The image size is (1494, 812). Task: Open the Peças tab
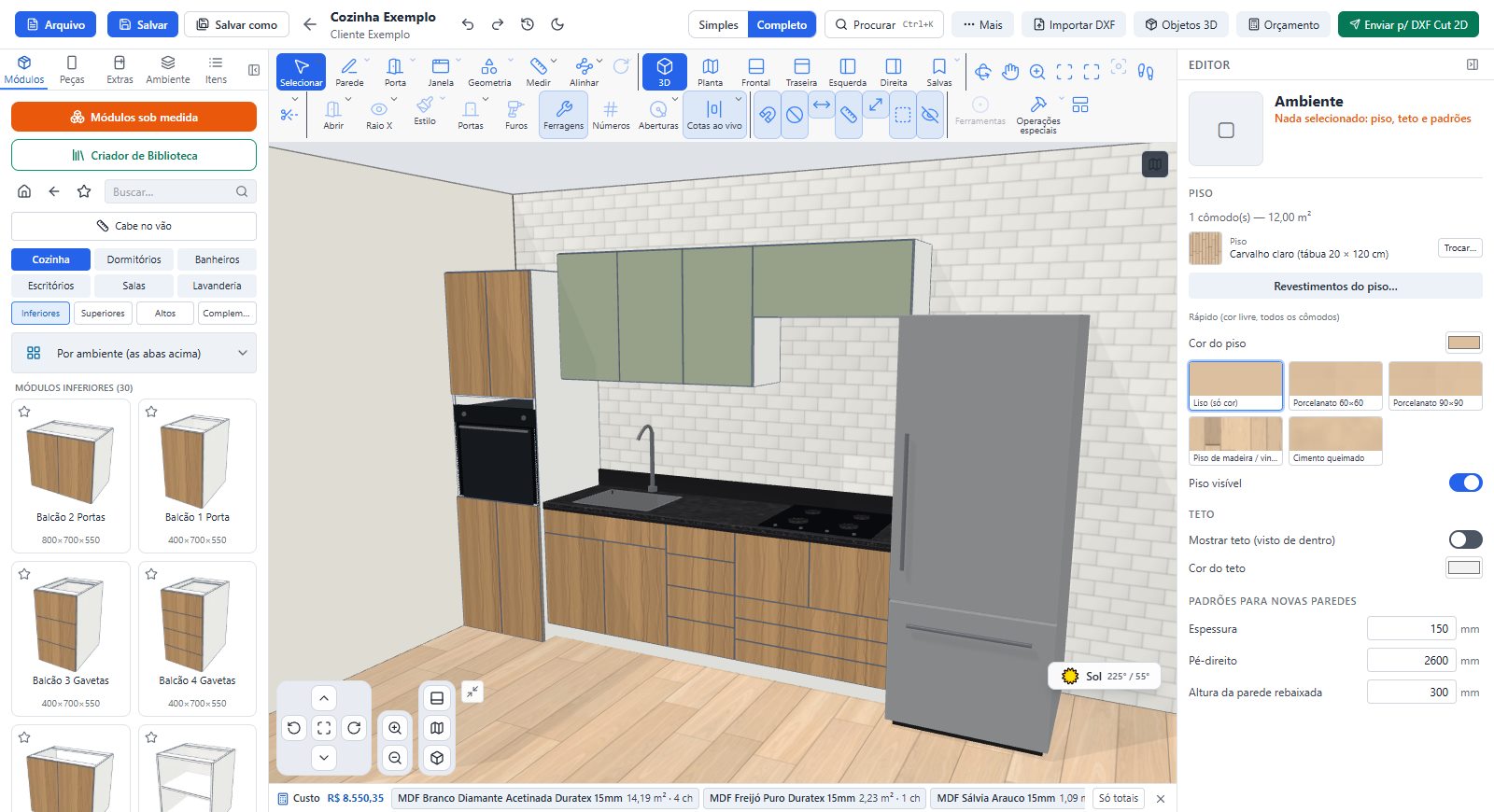(72, 70)
